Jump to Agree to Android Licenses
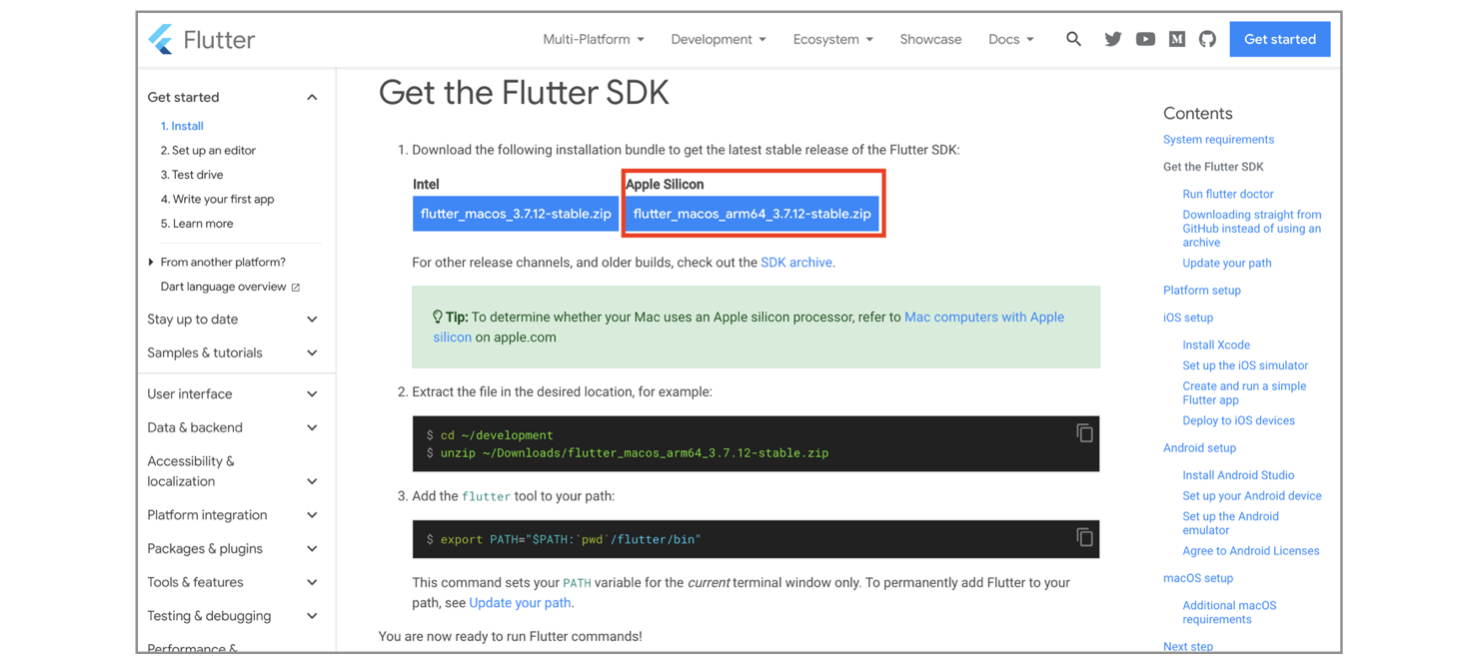This screenshot has height=660, width=1474. [x=1250, y=551]
